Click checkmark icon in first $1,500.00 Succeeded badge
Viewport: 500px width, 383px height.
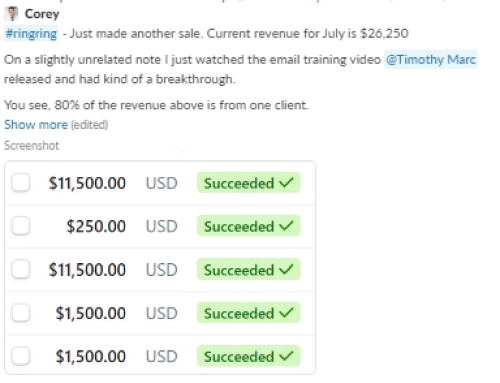click(x=286, y=312)
